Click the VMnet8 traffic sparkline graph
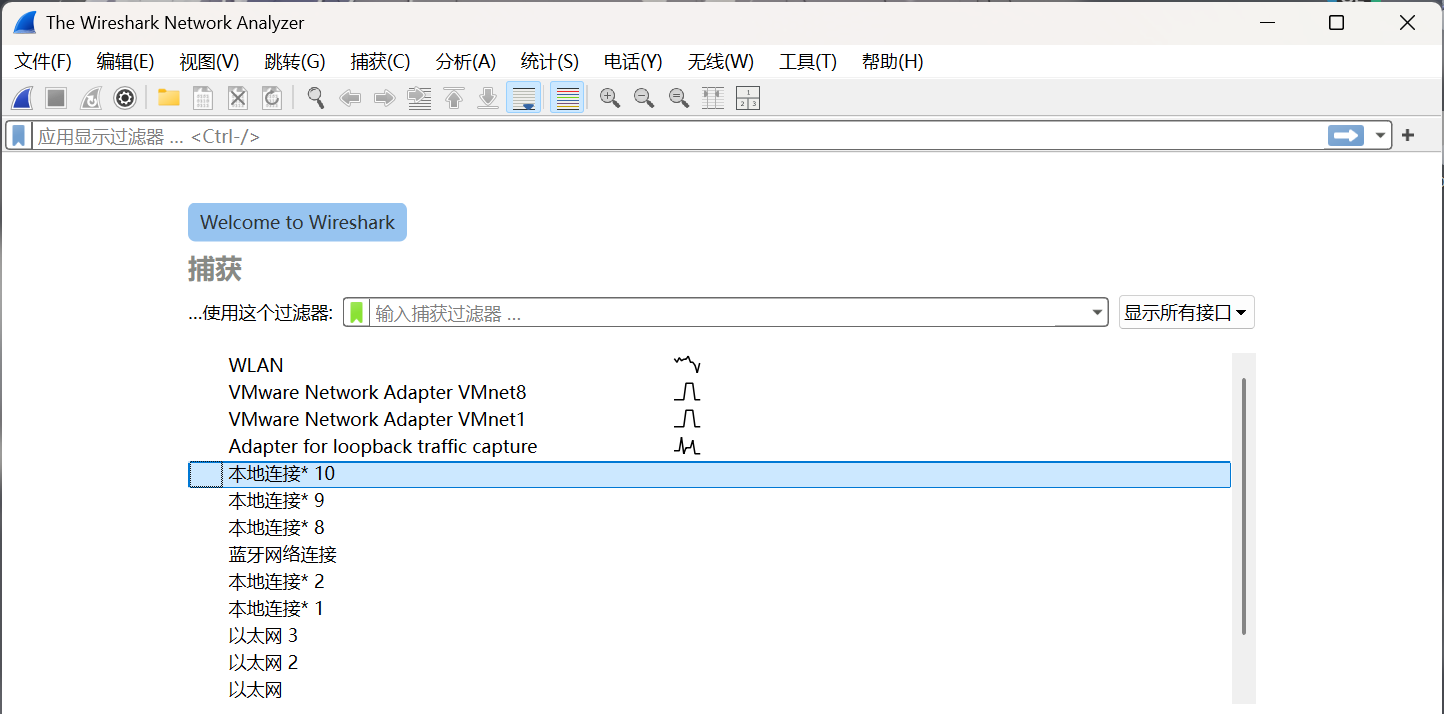The image size is (1444, 714). (x=687, y=392)
